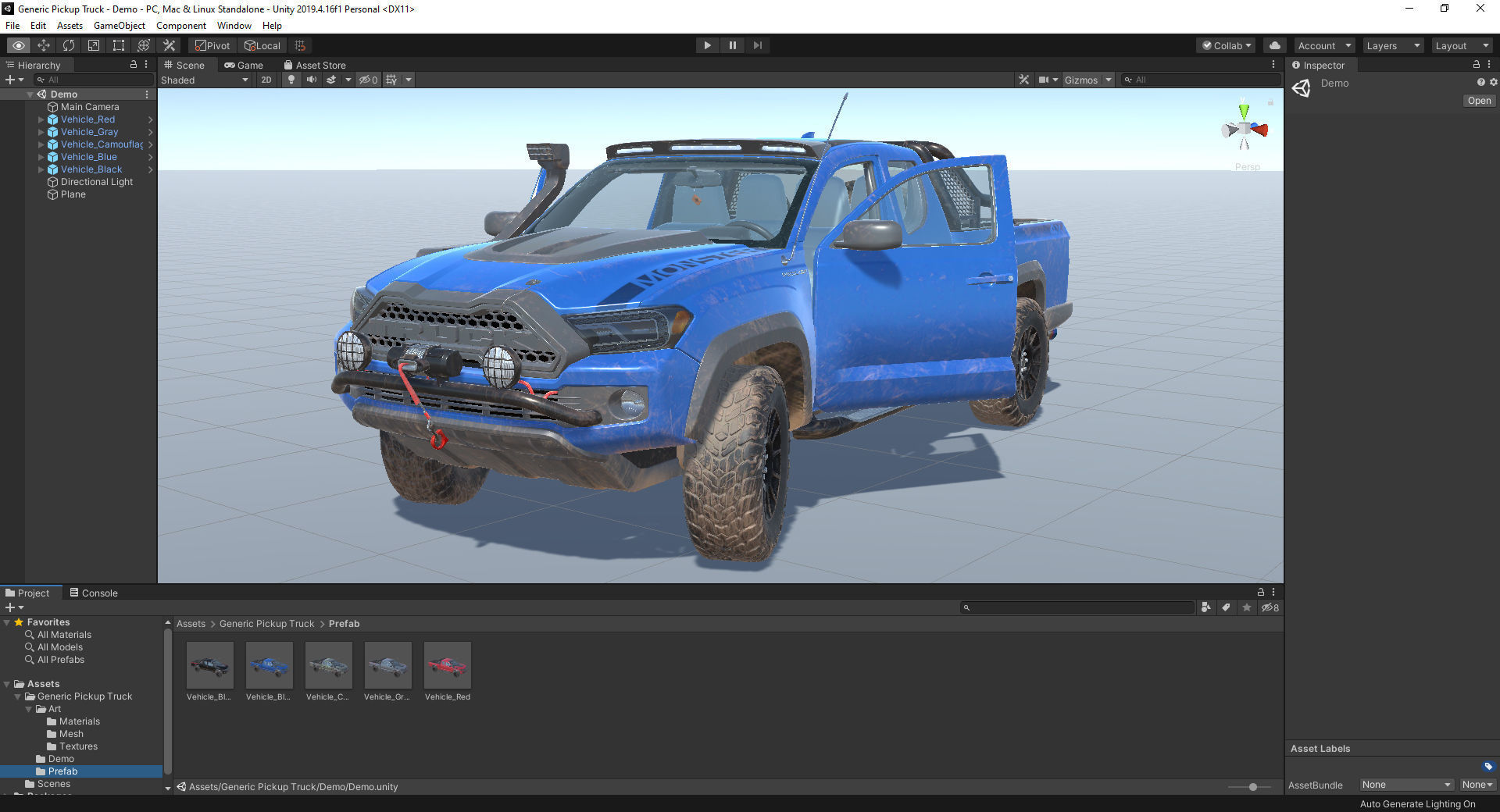Screen dimensions: 1500x812
Task: Open the Textures folder
Action: point(78,746)
